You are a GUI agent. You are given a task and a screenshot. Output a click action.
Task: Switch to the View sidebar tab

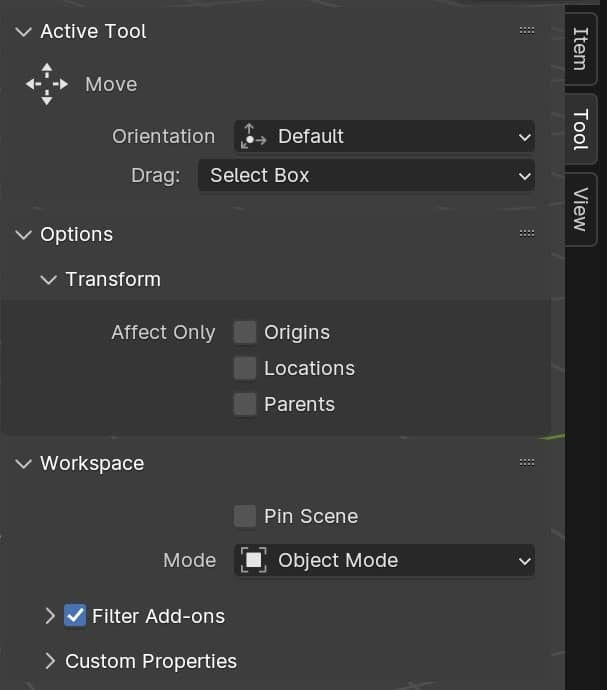[x=580, y=208]
